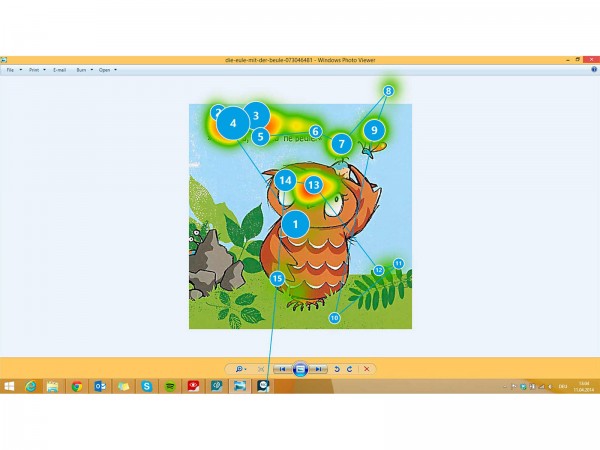The height and width of the screenshot is (450, 600).
Task: Switch to Photo Viewer taskbar button
Action: (x=240, y=386)
